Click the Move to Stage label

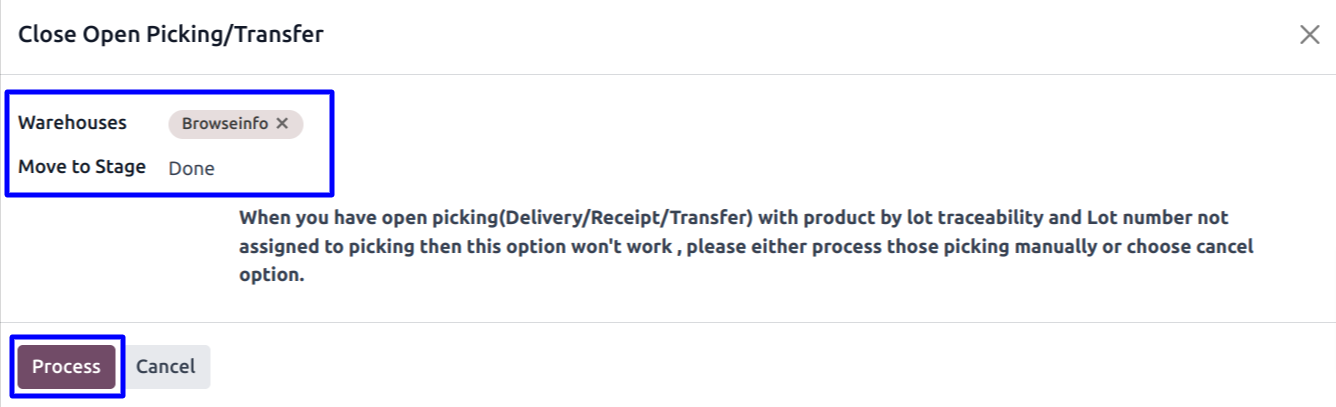coord(82,167)
